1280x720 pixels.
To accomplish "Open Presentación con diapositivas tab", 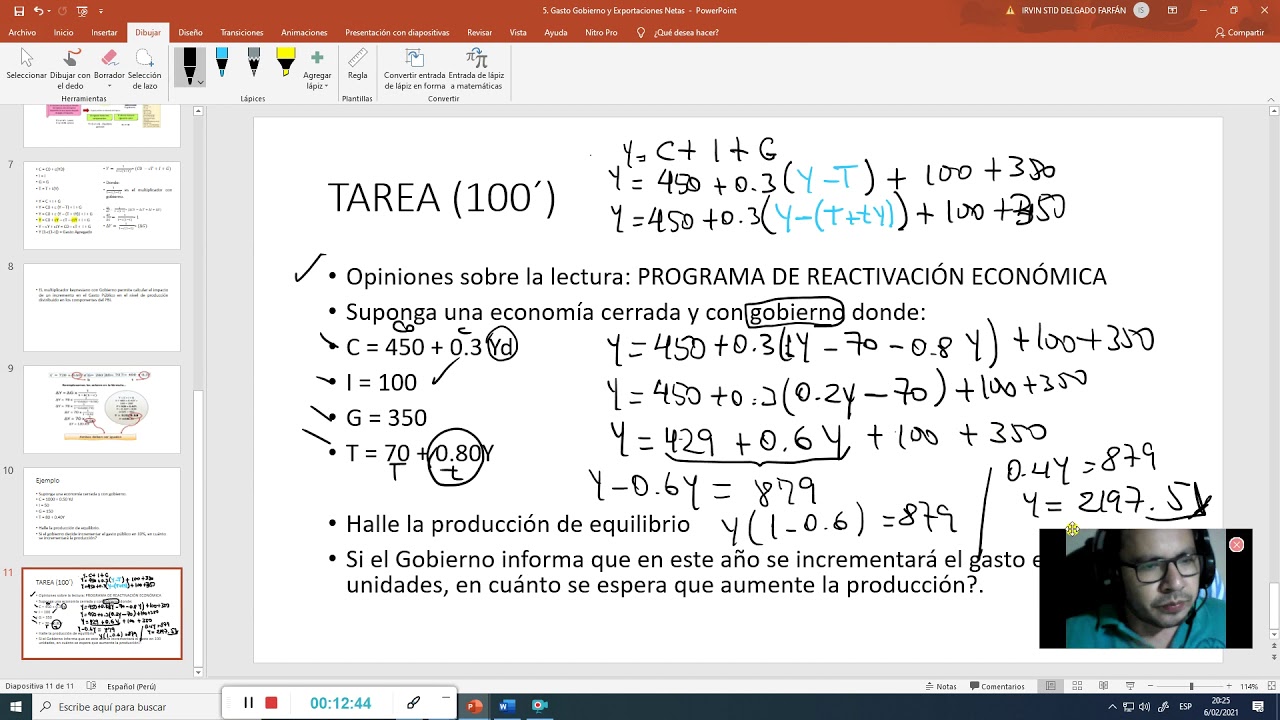I will 399,32.
